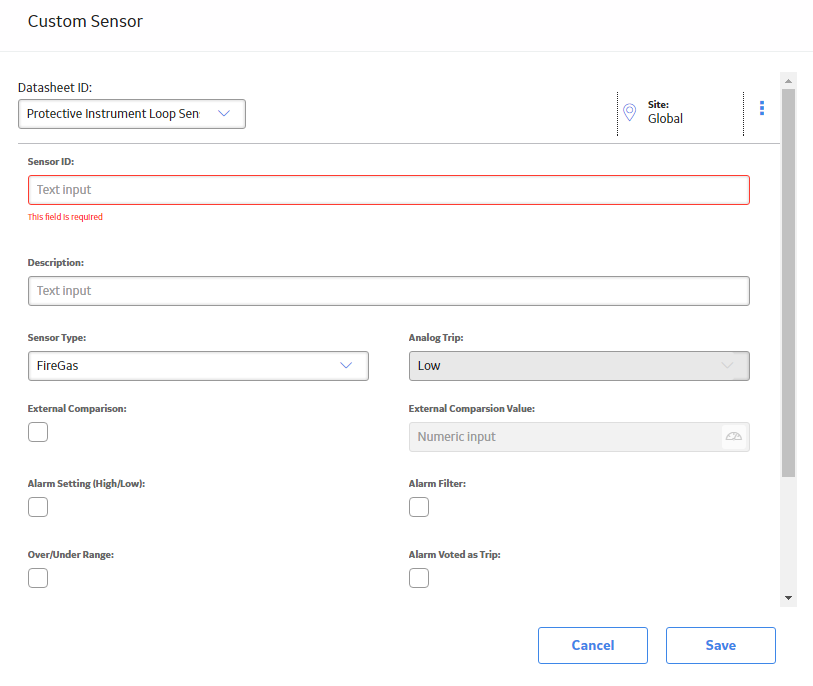
Task: Click the Site location pin icon
Action: coord(629,112)
